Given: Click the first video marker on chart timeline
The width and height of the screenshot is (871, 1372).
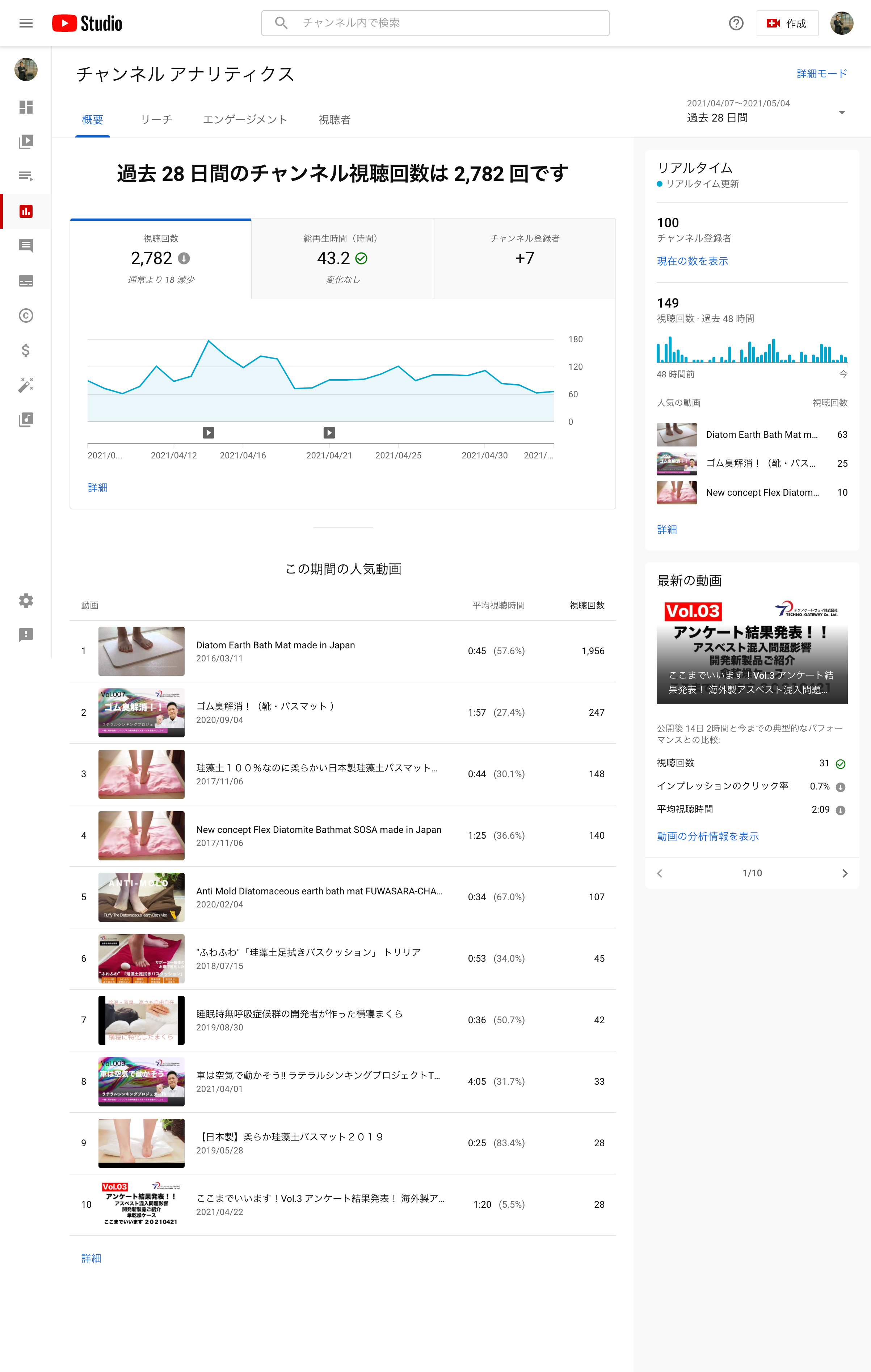Looking at the screenshot, I should pos(209,433).
